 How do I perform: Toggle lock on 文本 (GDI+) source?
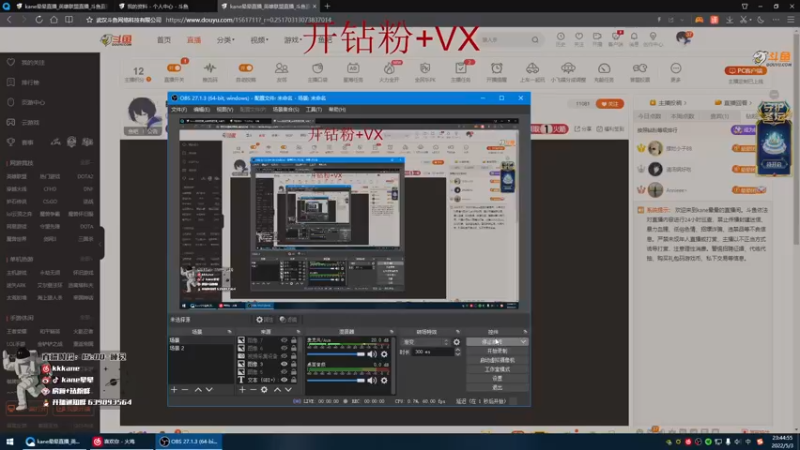point(294,380)
